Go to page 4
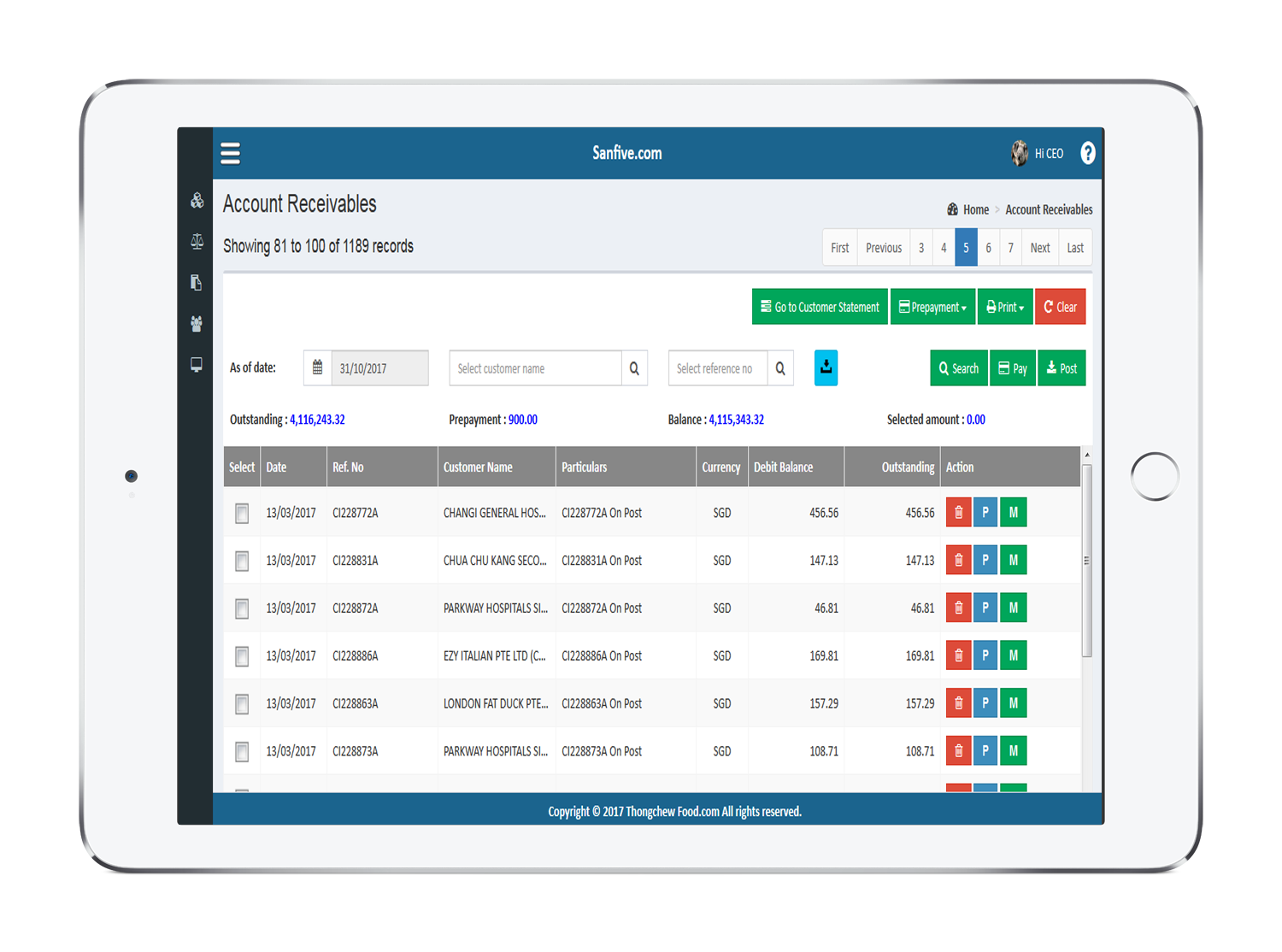Image resolution: width=1282 pixels, height=952 pixels. point(944,248)
